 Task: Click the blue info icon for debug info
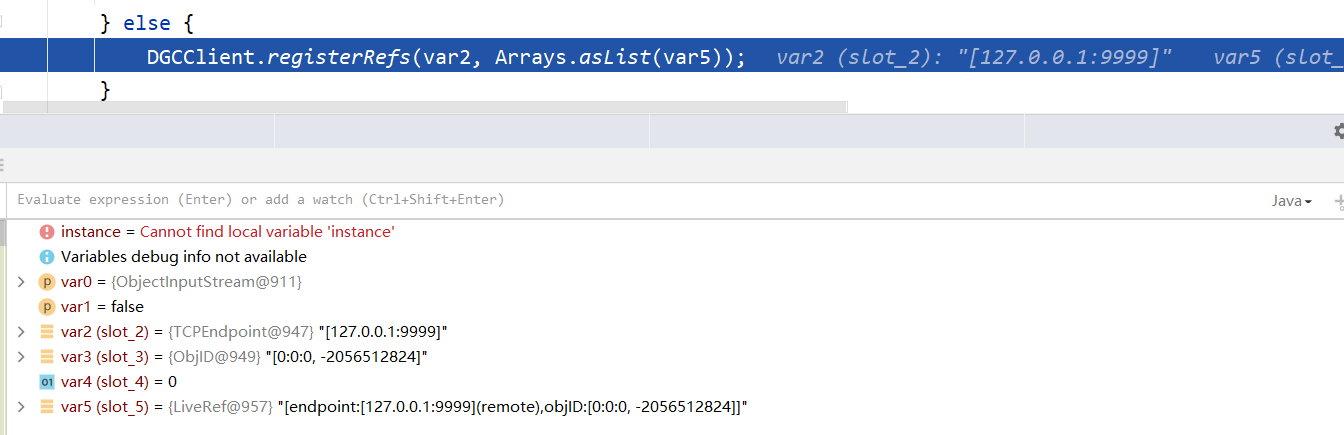(x=46, y=257)
